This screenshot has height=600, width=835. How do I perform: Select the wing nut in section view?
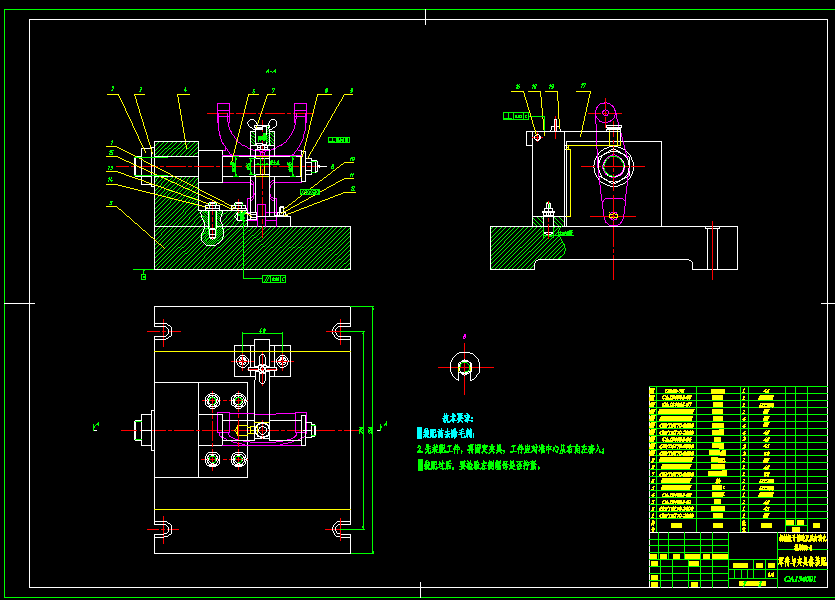(x=262, y=125)
